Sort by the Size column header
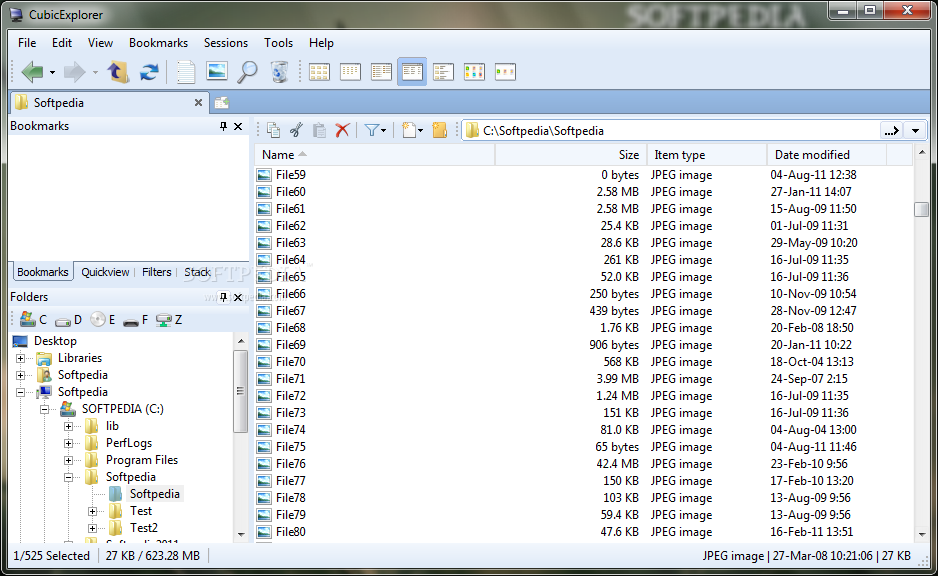The width and height of the screenshot is (938, 576). tap(571, 155)
